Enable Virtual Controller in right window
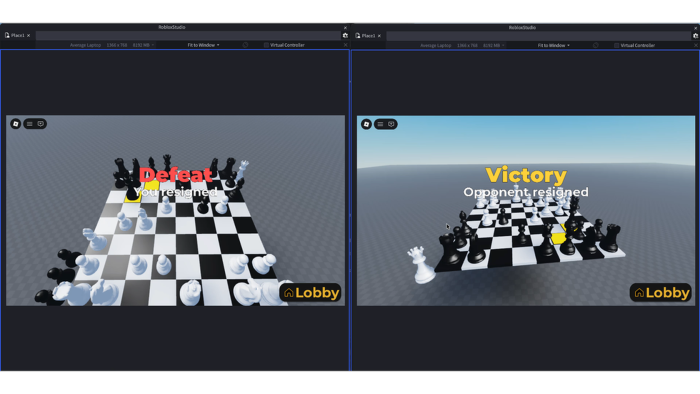Screen dimensions: 700x394 pos(617,46)
